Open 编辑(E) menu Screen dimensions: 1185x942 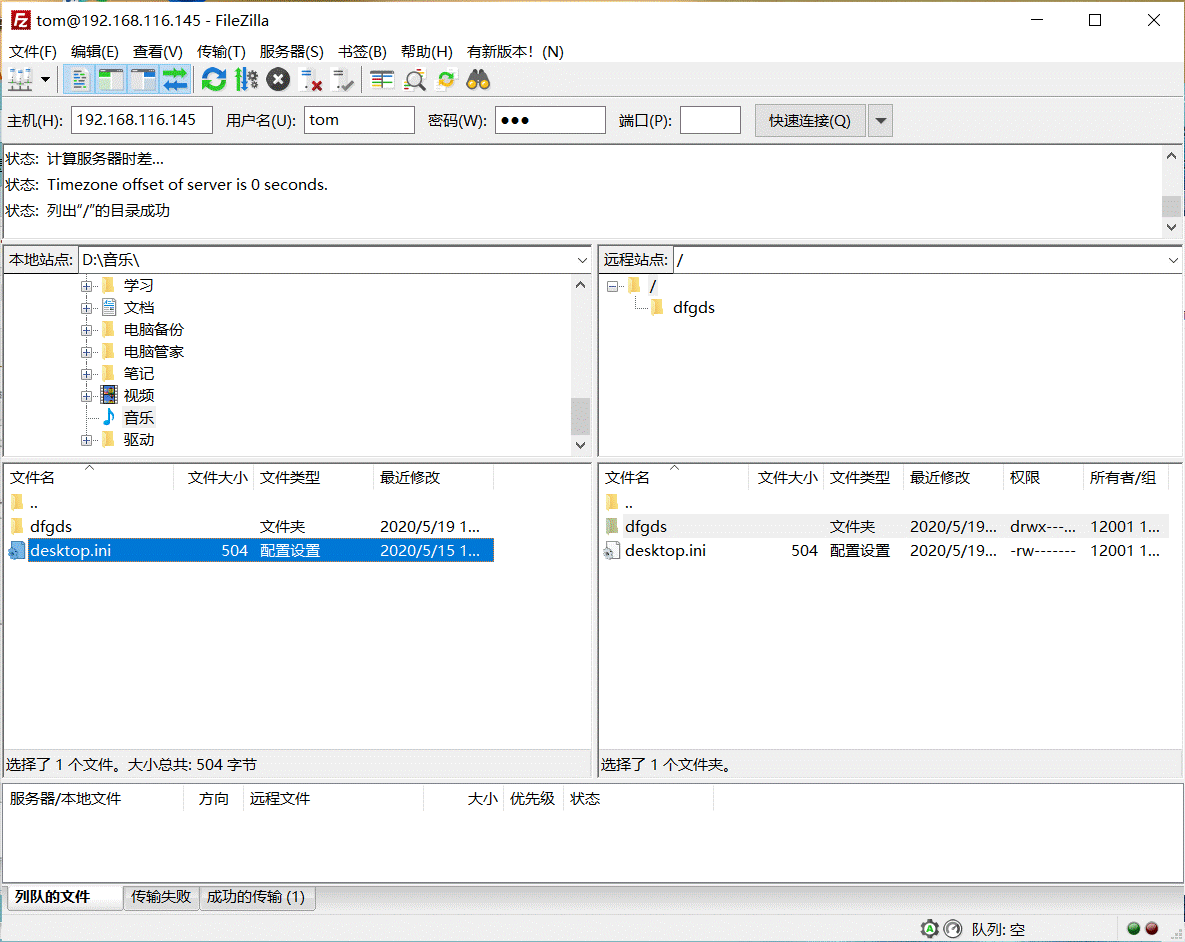[x=94, y=51]
